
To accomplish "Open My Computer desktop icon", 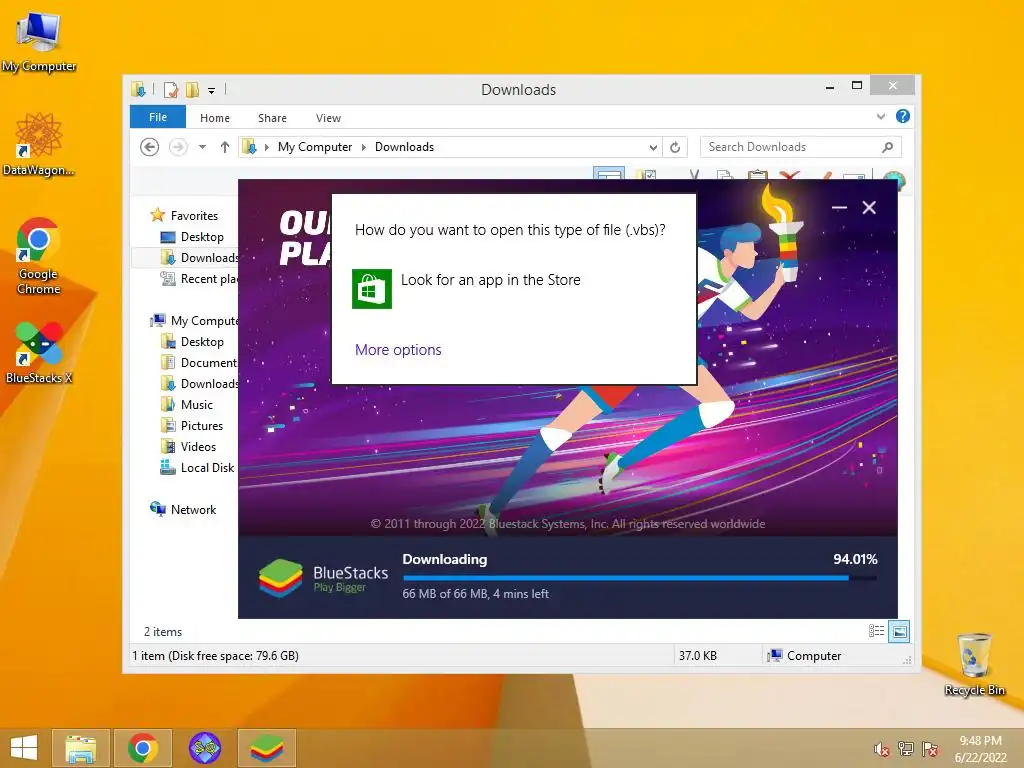I will pos(39,42).
